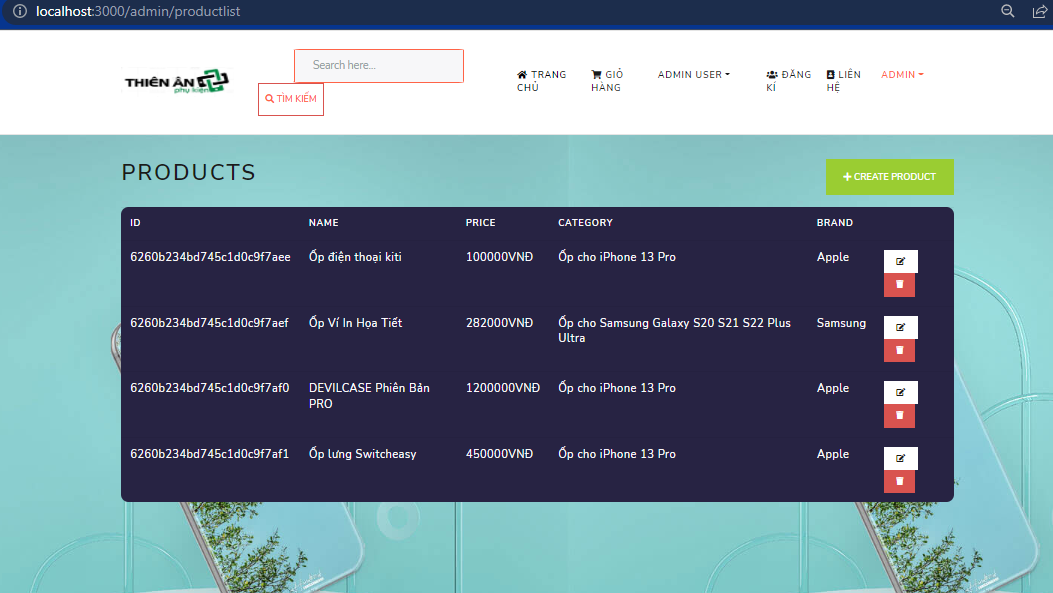The image size is (1053, 593).
Task: Go to TRANG CHỦ home page
Action: pyautogui.click(x=541, y=81)
